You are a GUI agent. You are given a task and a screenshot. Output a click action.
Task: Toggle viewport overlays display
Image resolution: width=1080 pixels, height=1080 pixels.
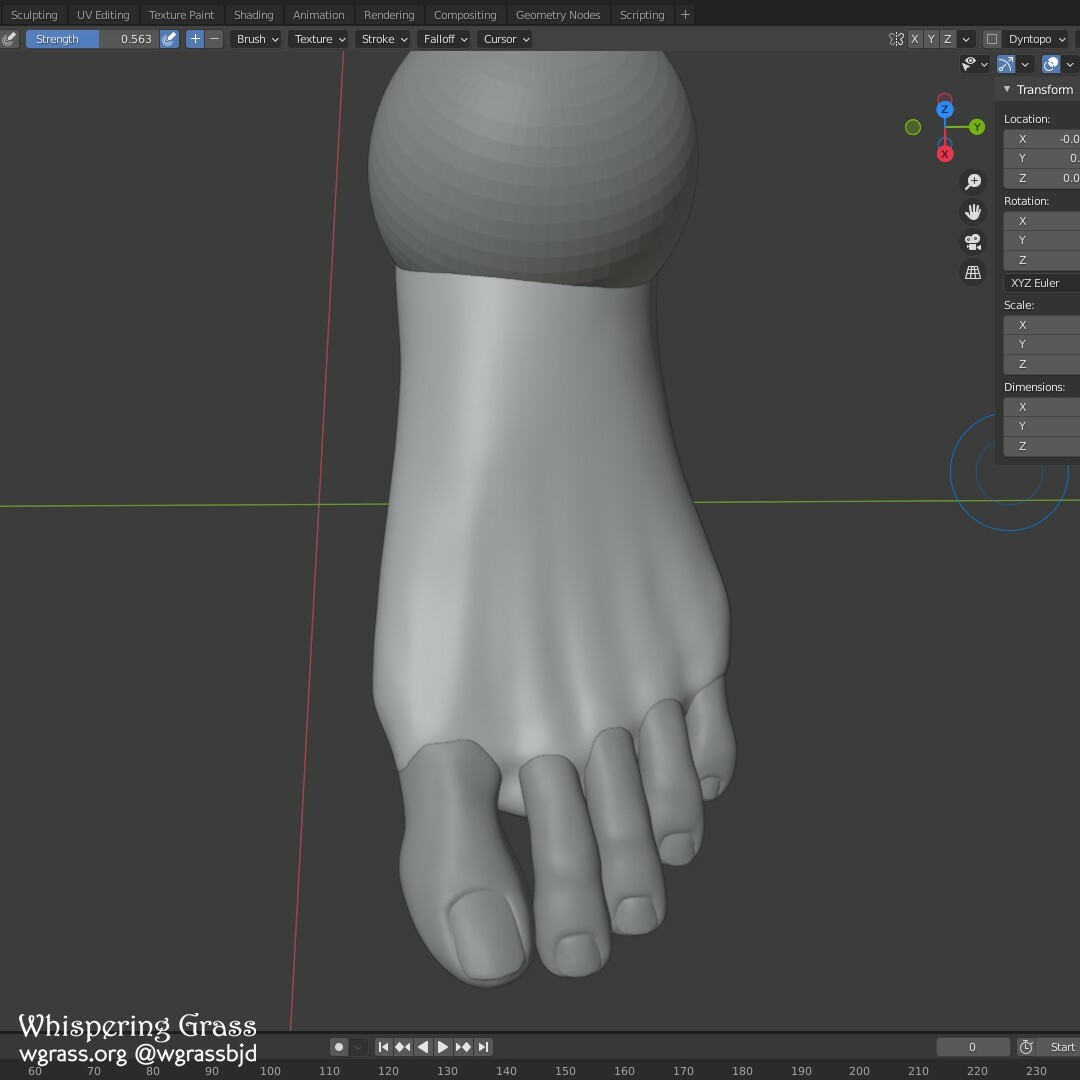coord(1050,64)
